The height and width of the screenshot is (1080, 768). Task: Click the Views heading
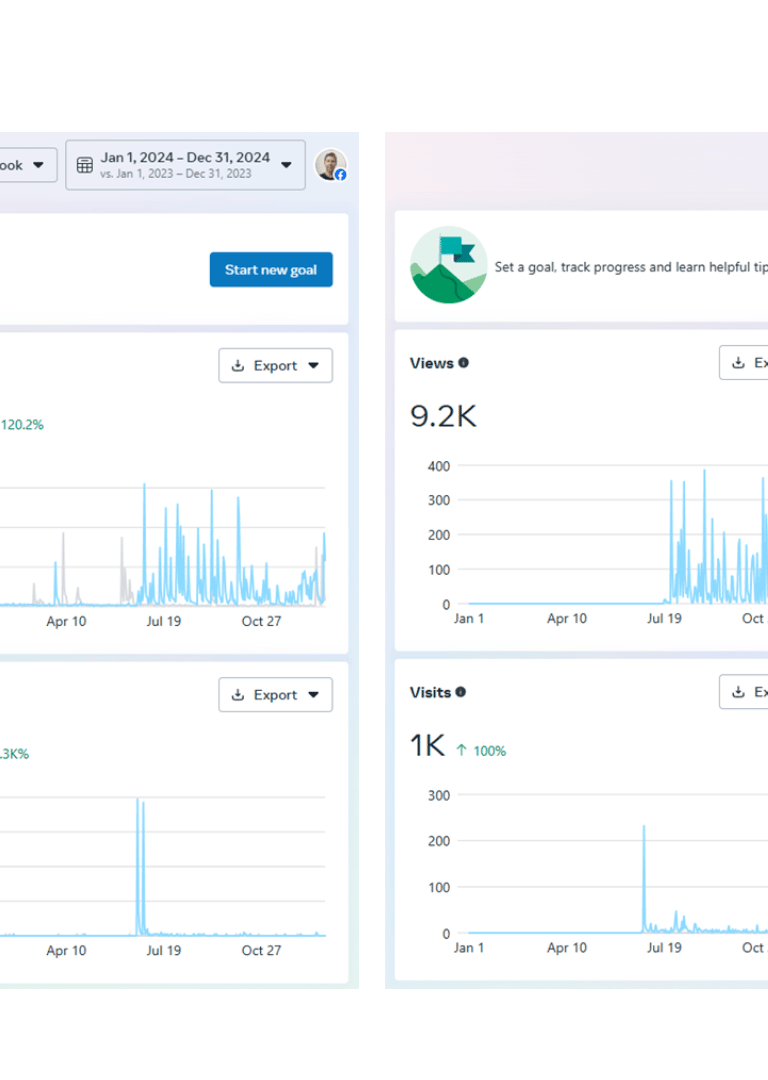coord(432,363)
